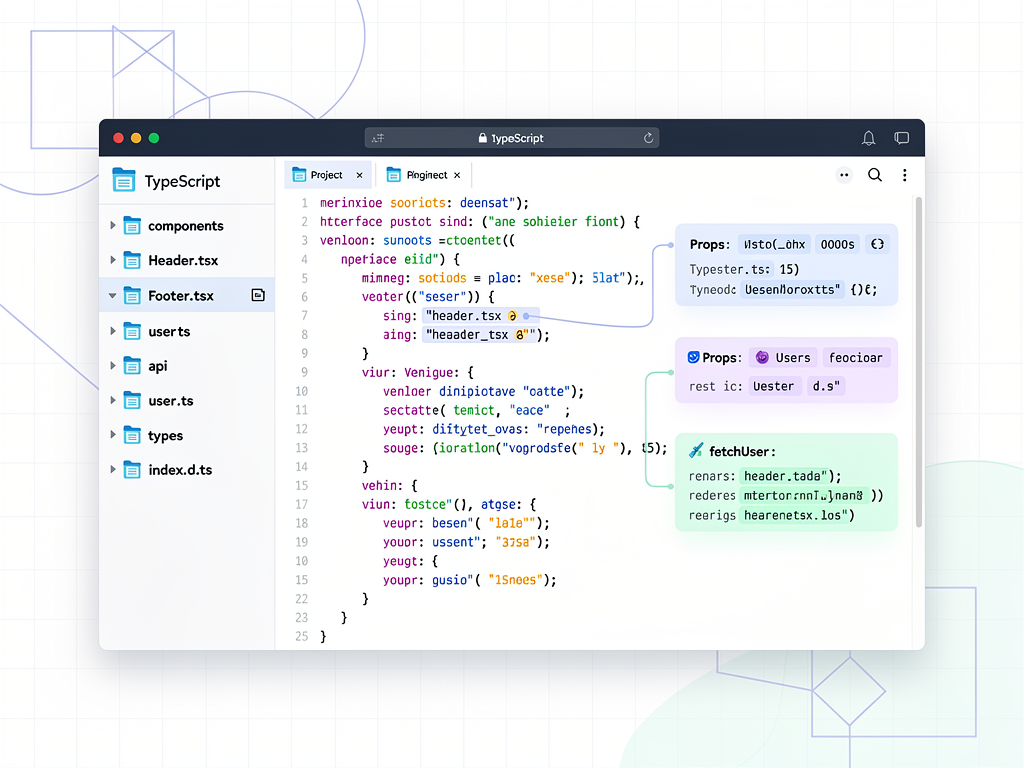1024x768 pixels.
Task: Expand the index.d.ts tree arrow
Action: click(x=112, y=470)
